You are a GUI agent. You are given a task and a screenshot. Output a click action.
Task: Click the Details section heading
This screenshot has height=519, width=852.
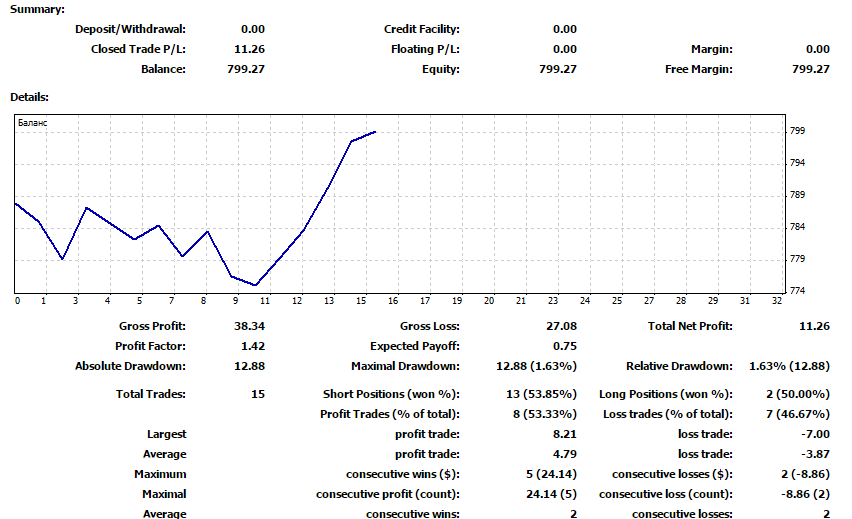click(x=30, y=97)
